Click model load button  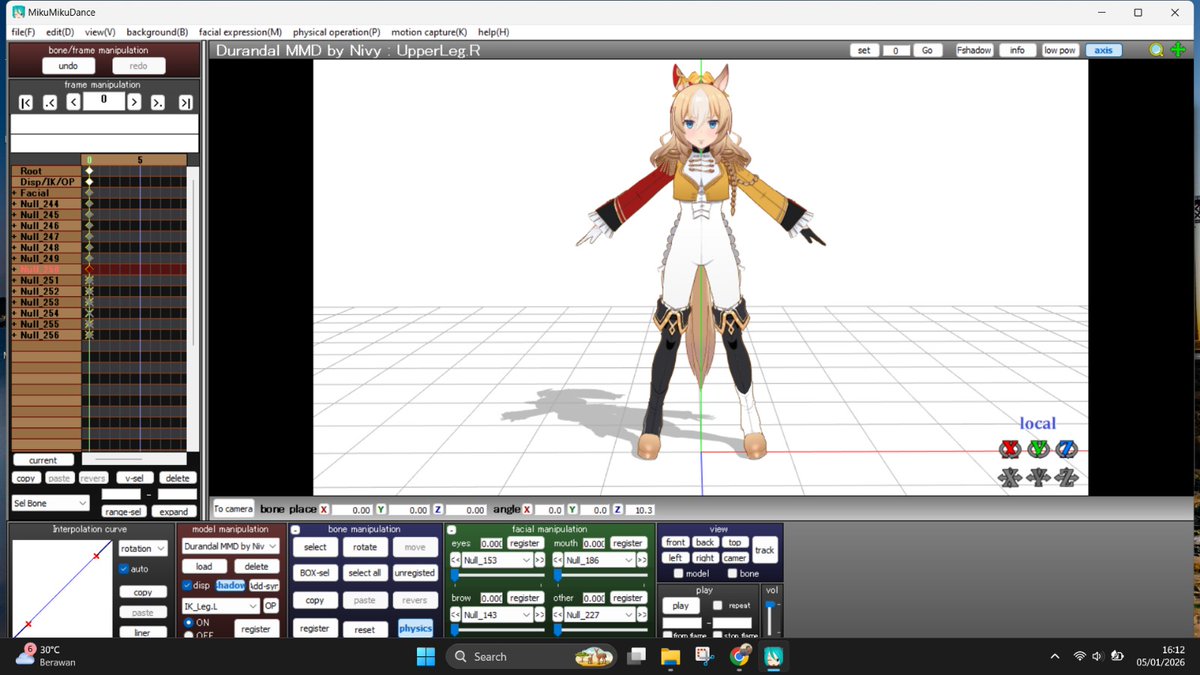[x=204, y=566]
